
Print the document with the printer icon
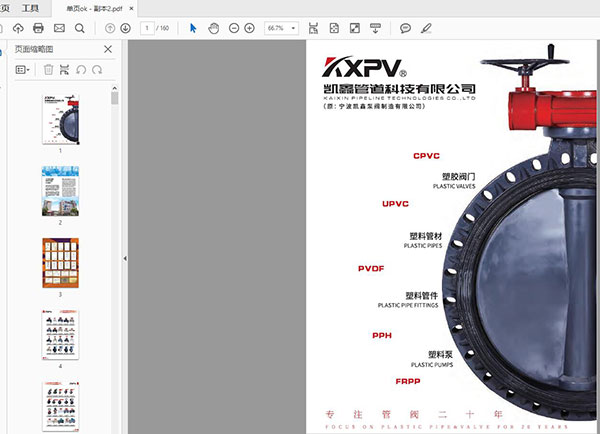38,28
